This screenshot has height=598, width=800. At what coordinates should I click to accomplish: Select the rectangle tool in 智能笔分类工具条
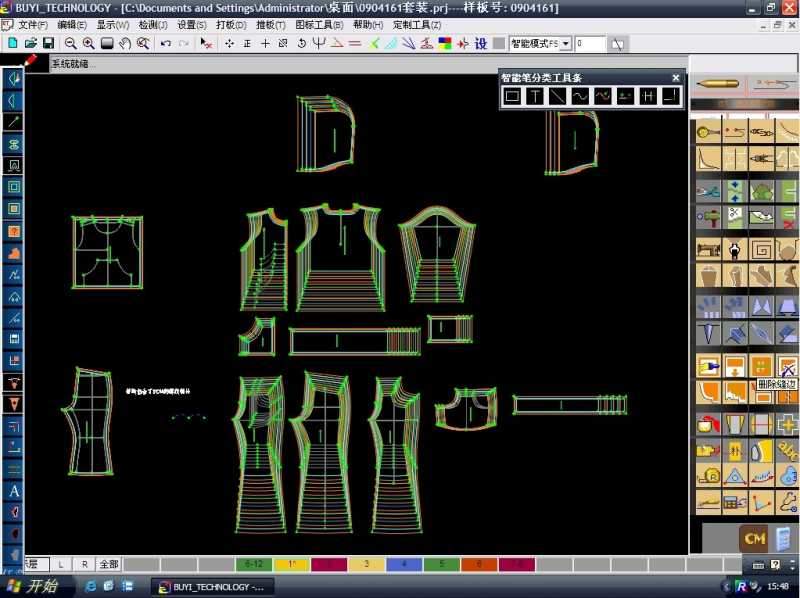point(512,95)
